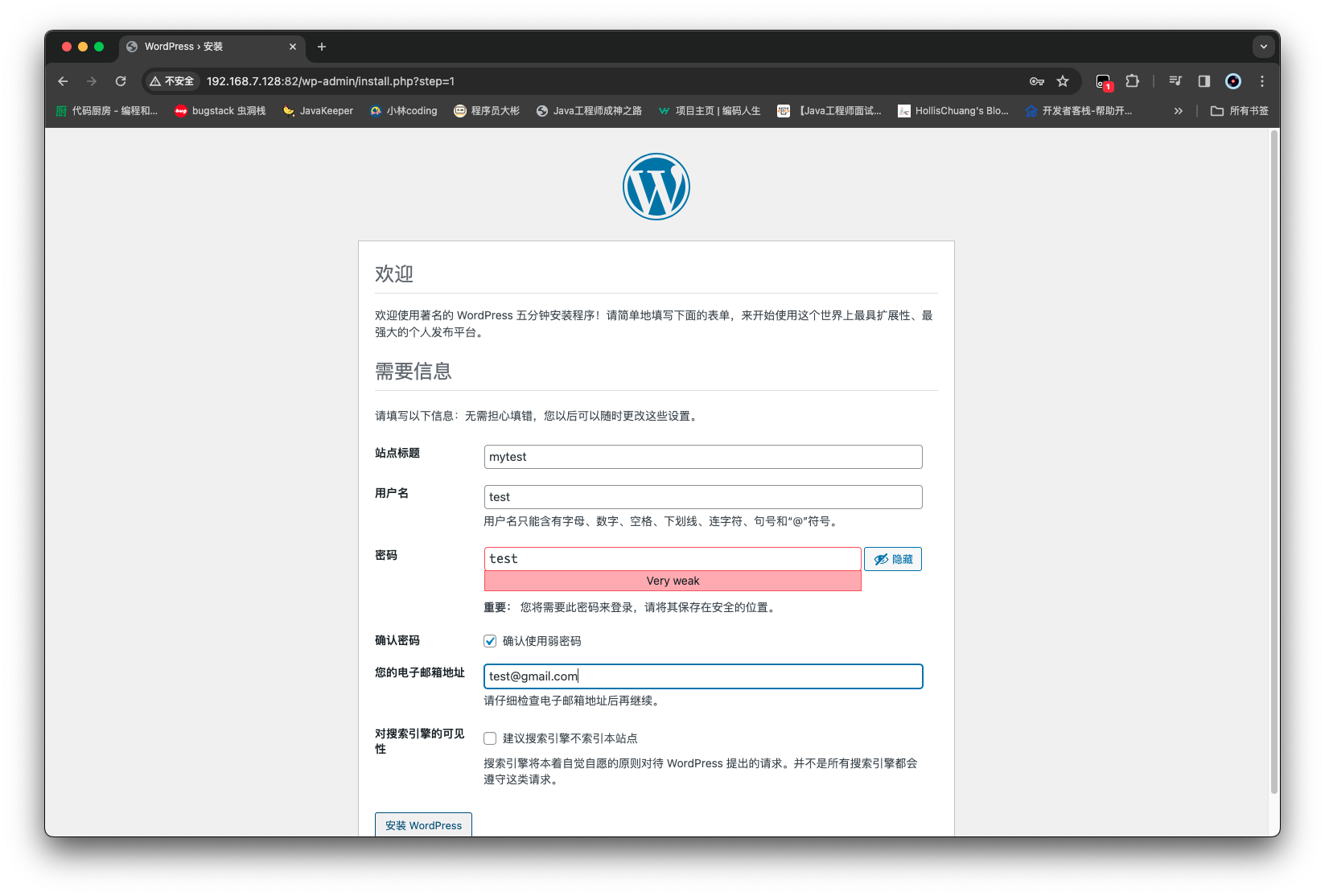This screenshot has width=1325, height=896.
Task: Open the media controls icon
Action: (x=1175, y=81)
